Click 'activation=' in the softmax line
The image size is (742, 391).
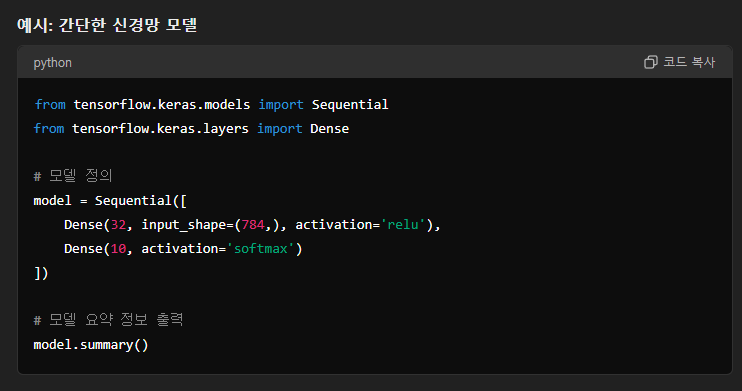184,249
